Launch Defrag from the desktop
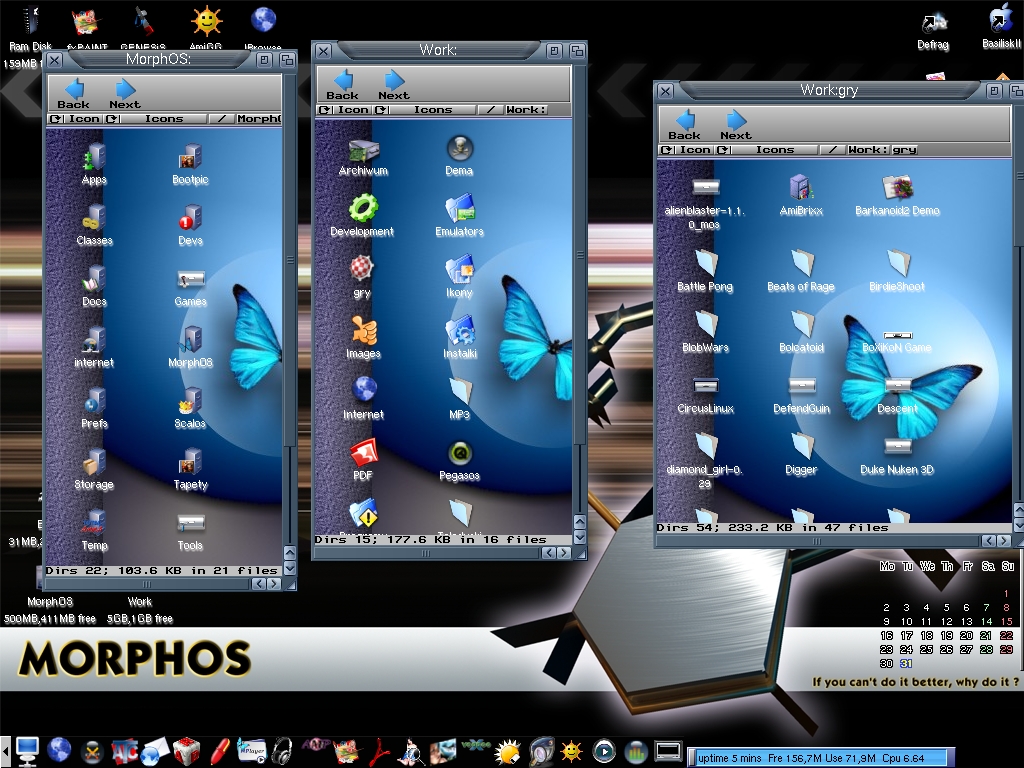Viewport: 1024px width, 768px height. tap(933, 31)
